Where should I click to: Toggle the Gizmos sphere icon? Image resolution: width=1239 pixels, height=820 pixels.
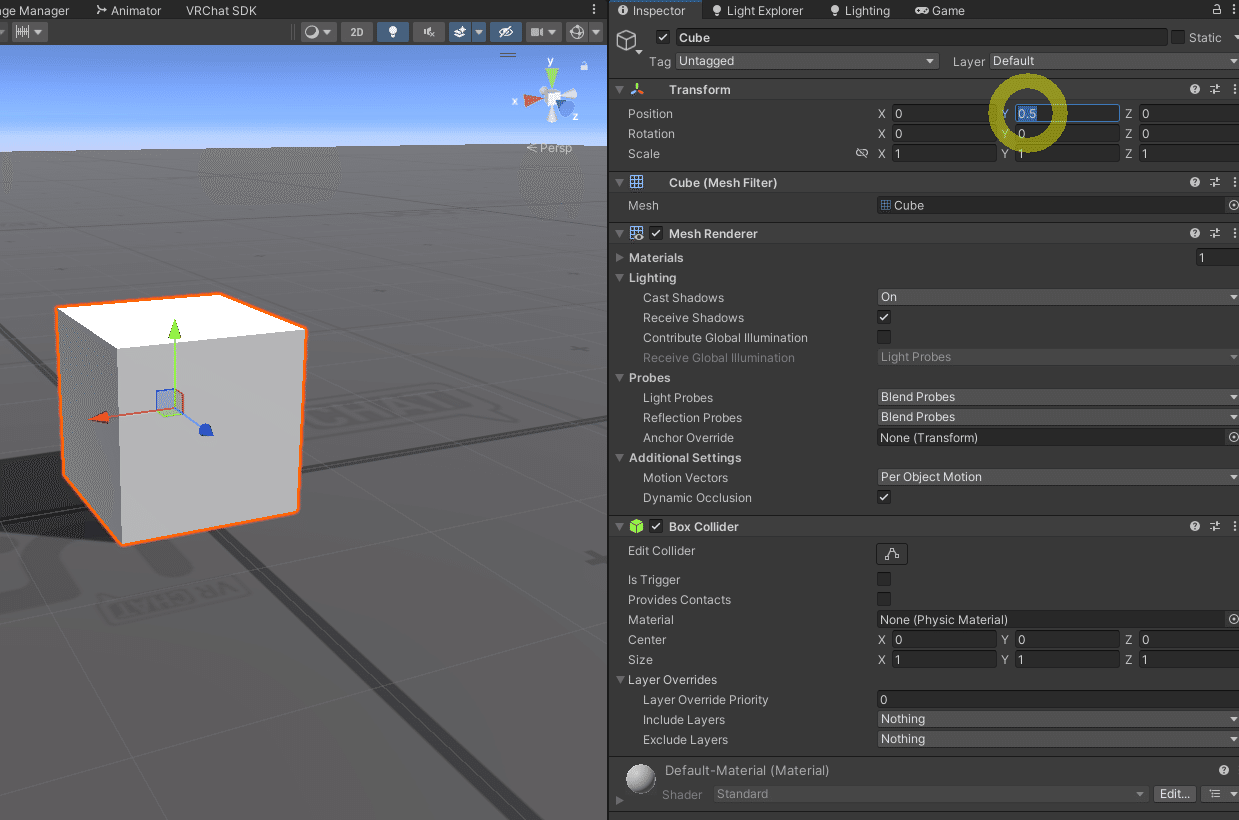[576, 32]
